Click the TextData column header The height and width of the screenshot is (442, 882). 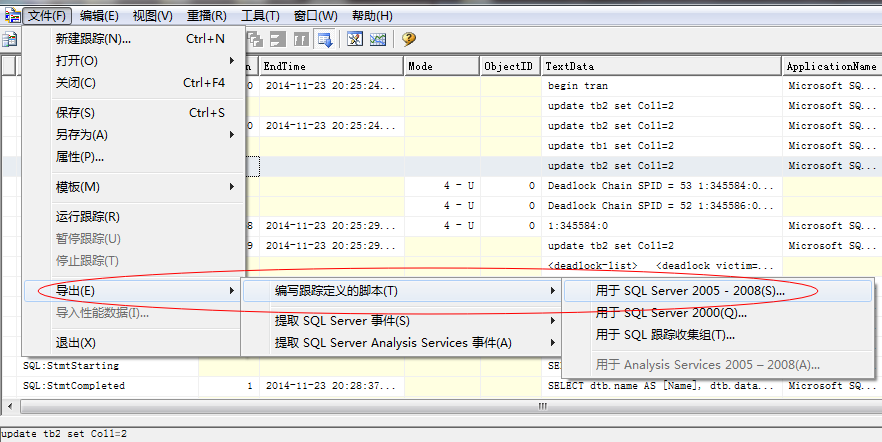(x=662, y=66)
